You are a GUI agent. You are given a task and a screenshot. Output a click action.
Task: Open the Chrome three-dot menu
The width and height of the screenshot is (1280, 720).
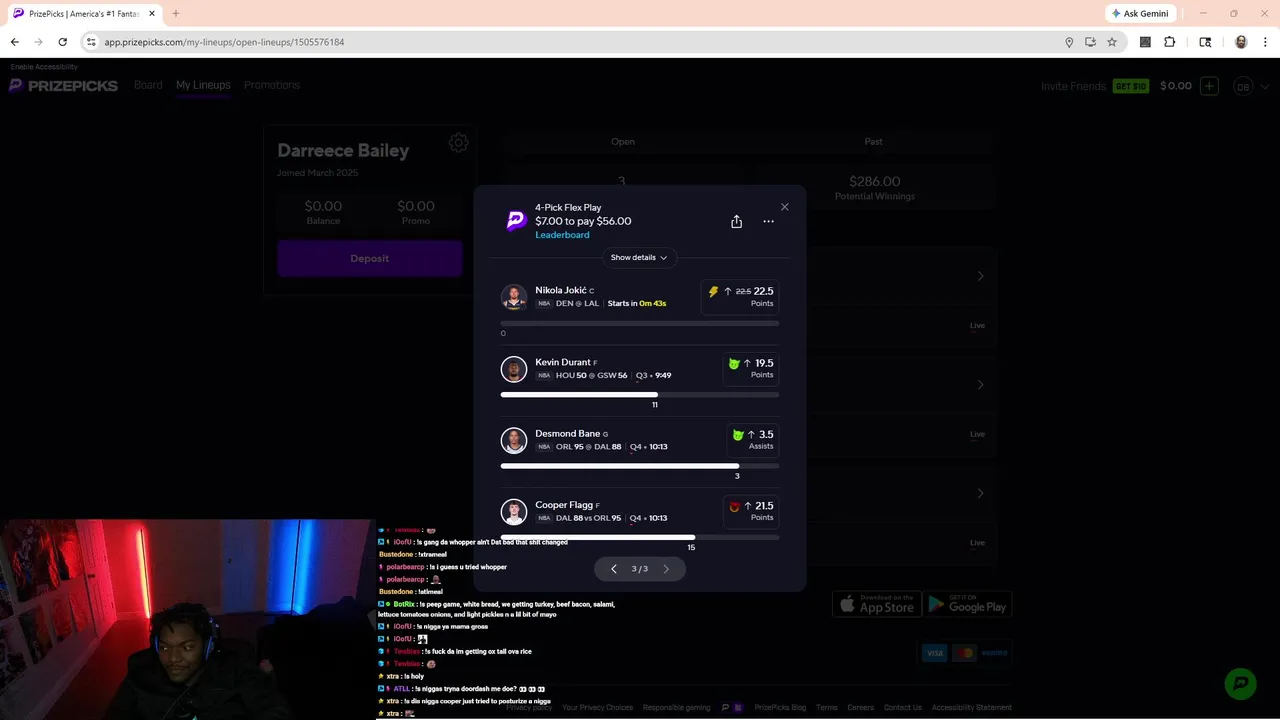[x=1266, y=42]
